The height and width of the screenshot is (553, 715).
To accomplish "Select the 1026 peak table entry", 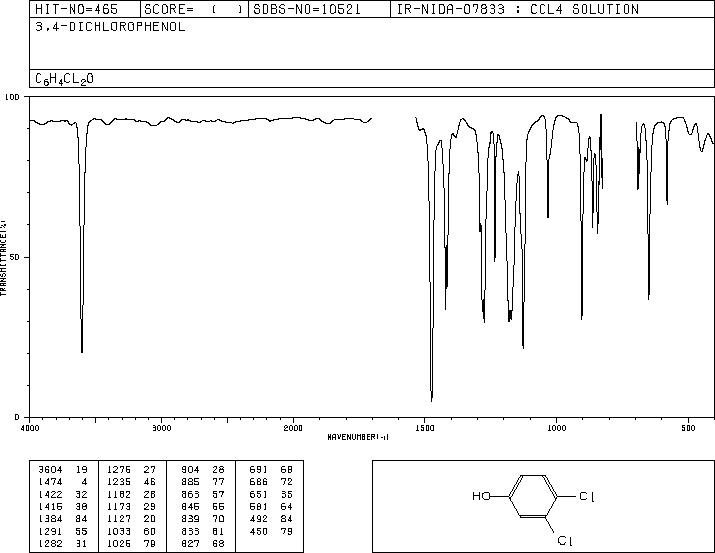I will click(x=131, y=544).
